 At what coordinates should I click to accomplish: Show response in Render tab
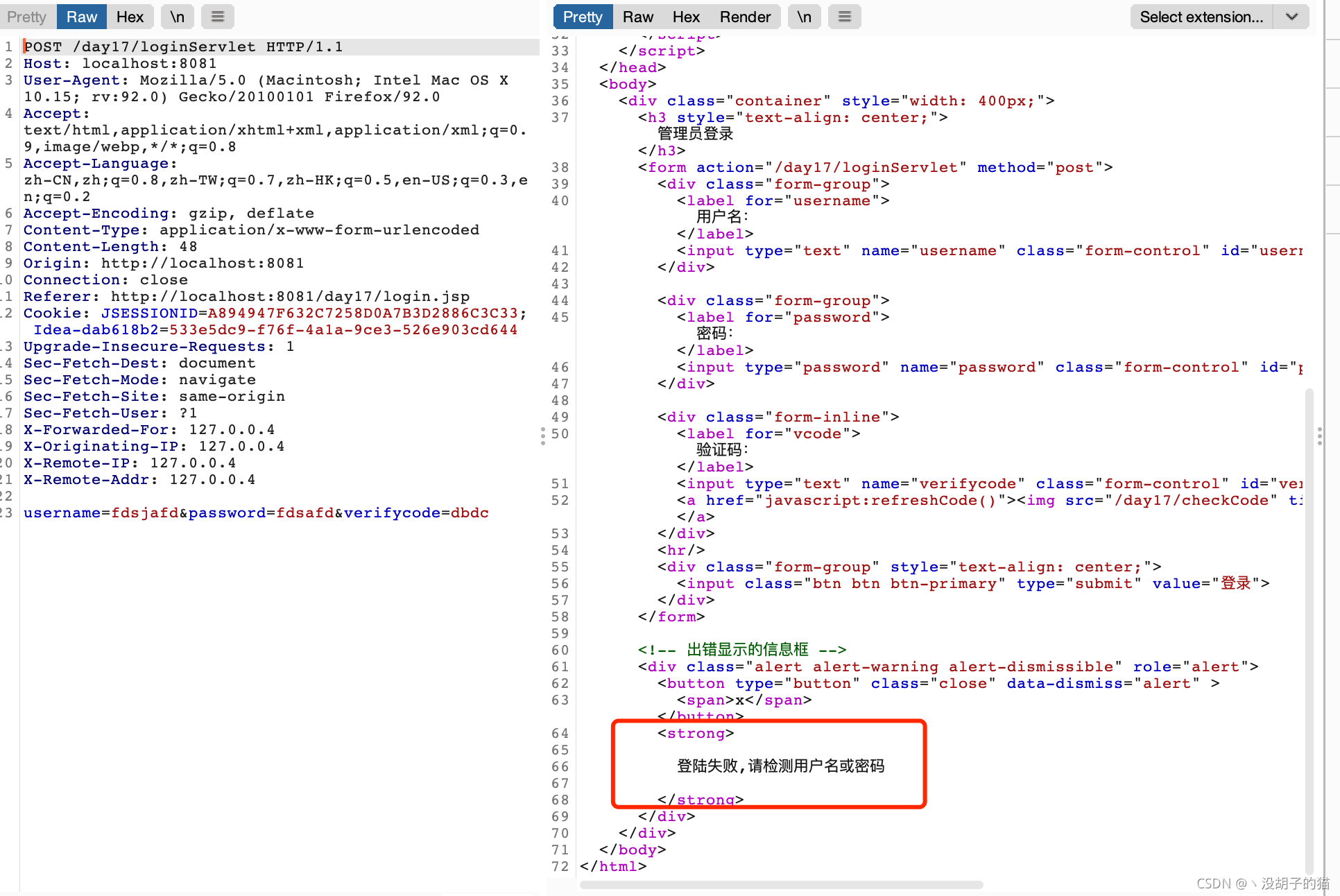pyautogui.click(x=745, y=17)
